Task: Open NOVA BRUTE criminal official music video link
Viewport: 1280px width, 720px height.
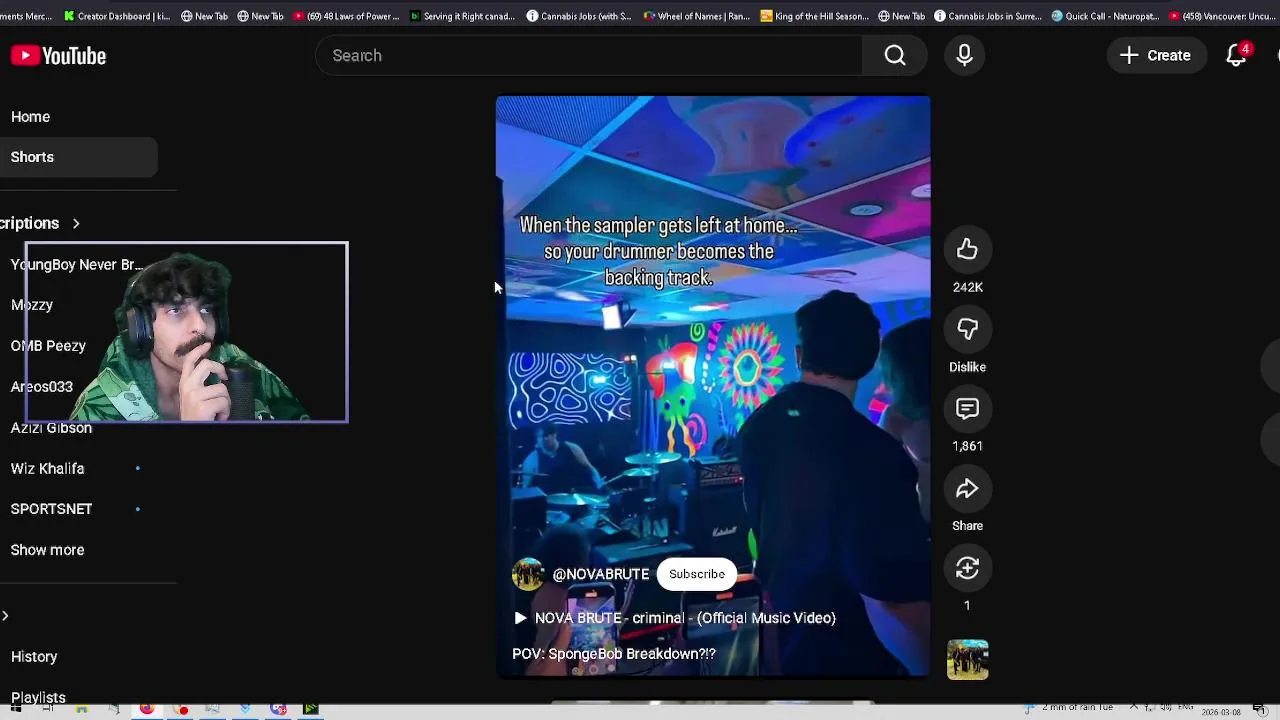Action: (x=675, y=618)
